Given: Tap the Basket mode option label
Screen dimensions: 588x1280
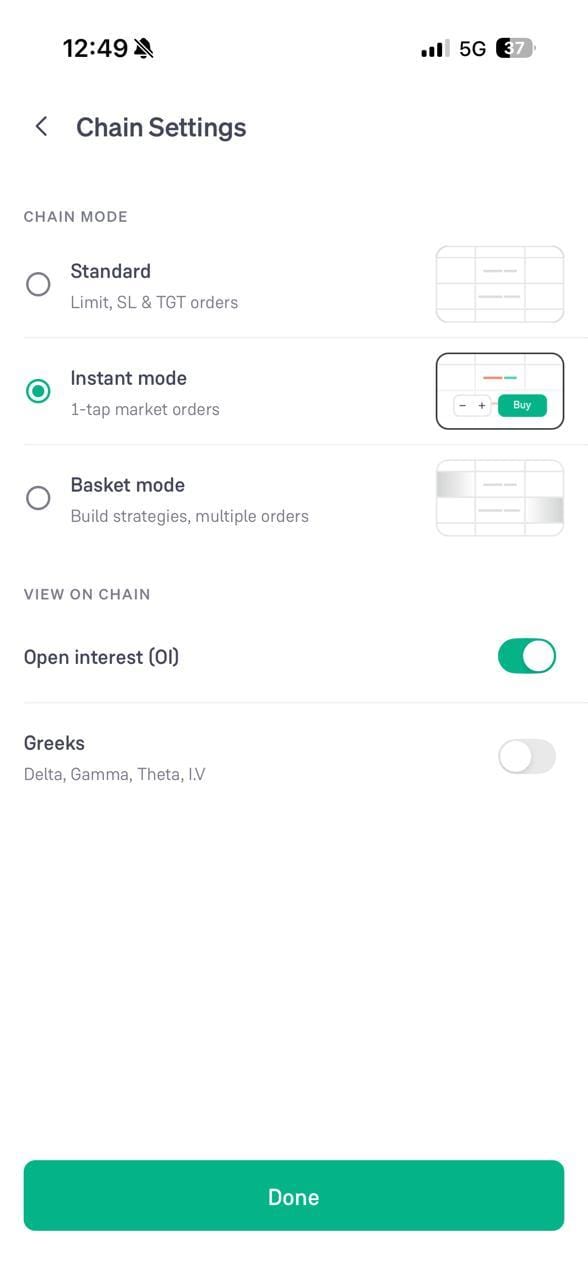Looking at the screenshot, I should pos(128,485).
